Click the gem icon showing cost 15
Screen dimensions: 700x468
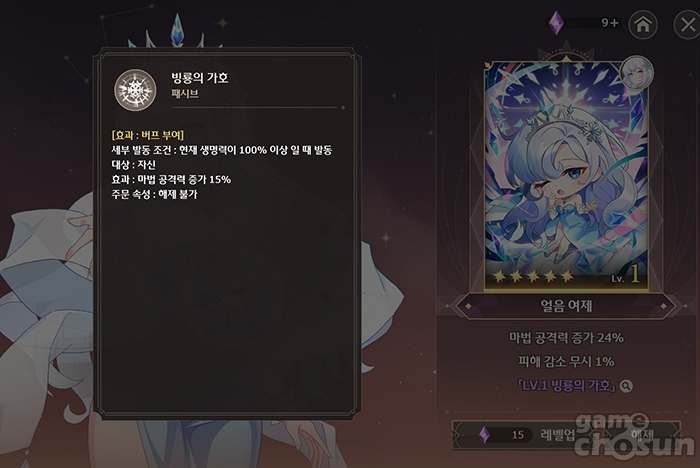pos(484,435)
